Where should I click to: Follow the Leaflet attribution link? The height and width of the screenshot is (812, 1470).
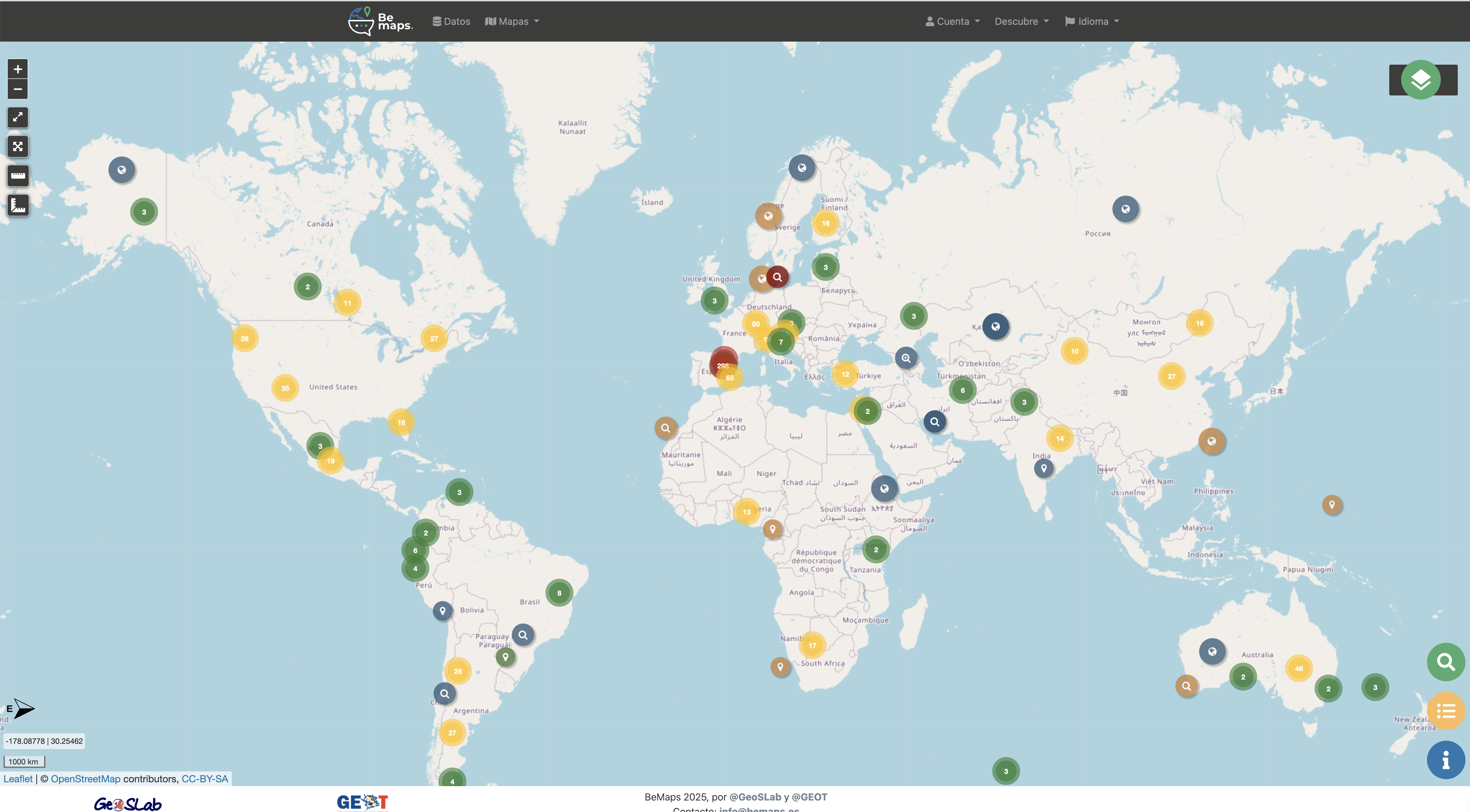[18, 779]
